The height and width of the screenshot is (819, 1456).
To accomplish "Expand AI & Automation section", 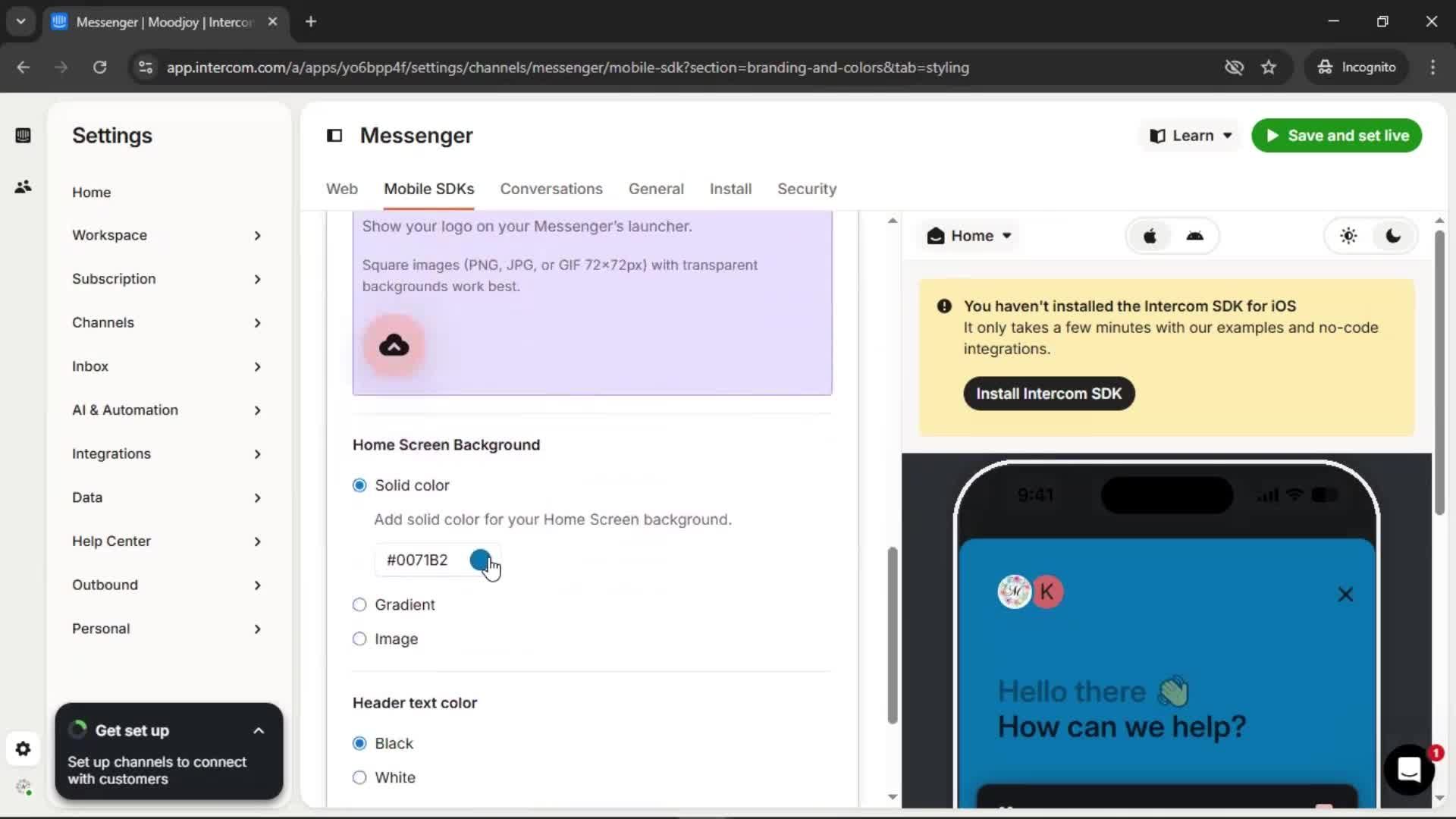I will click(168, 410).
